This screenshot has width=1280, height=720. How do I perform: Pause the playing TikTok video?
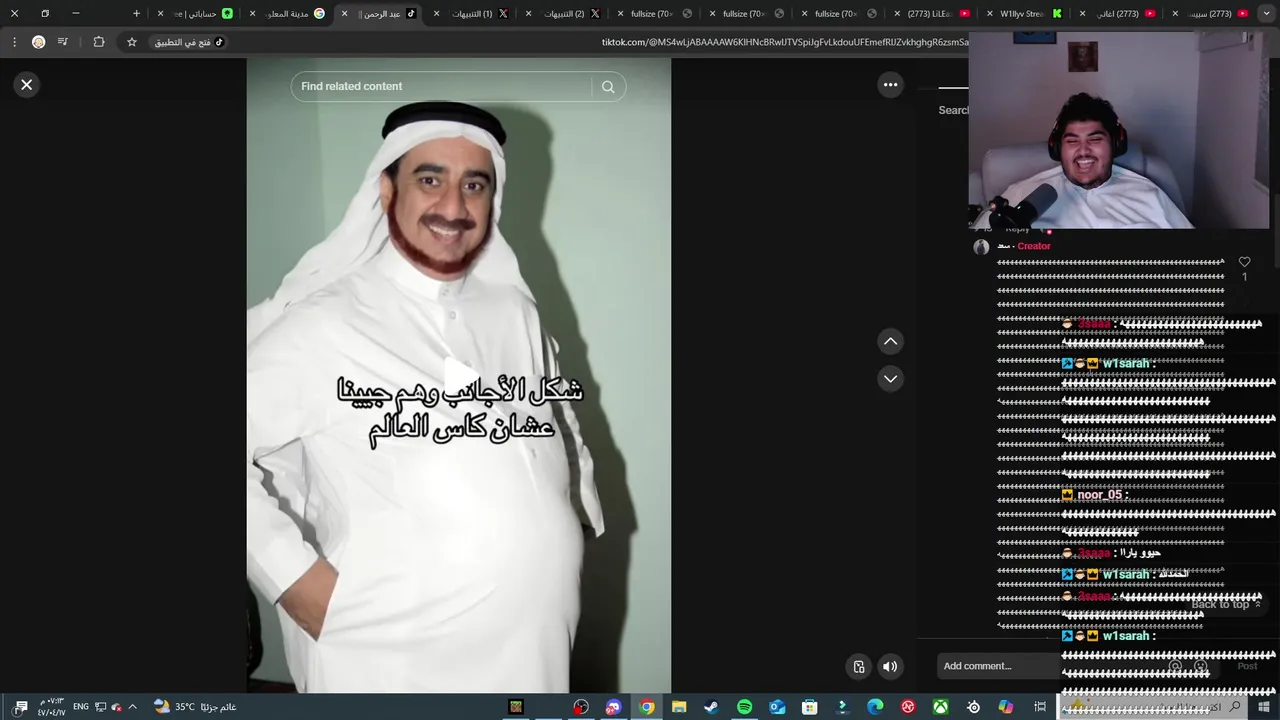(459, 375)
